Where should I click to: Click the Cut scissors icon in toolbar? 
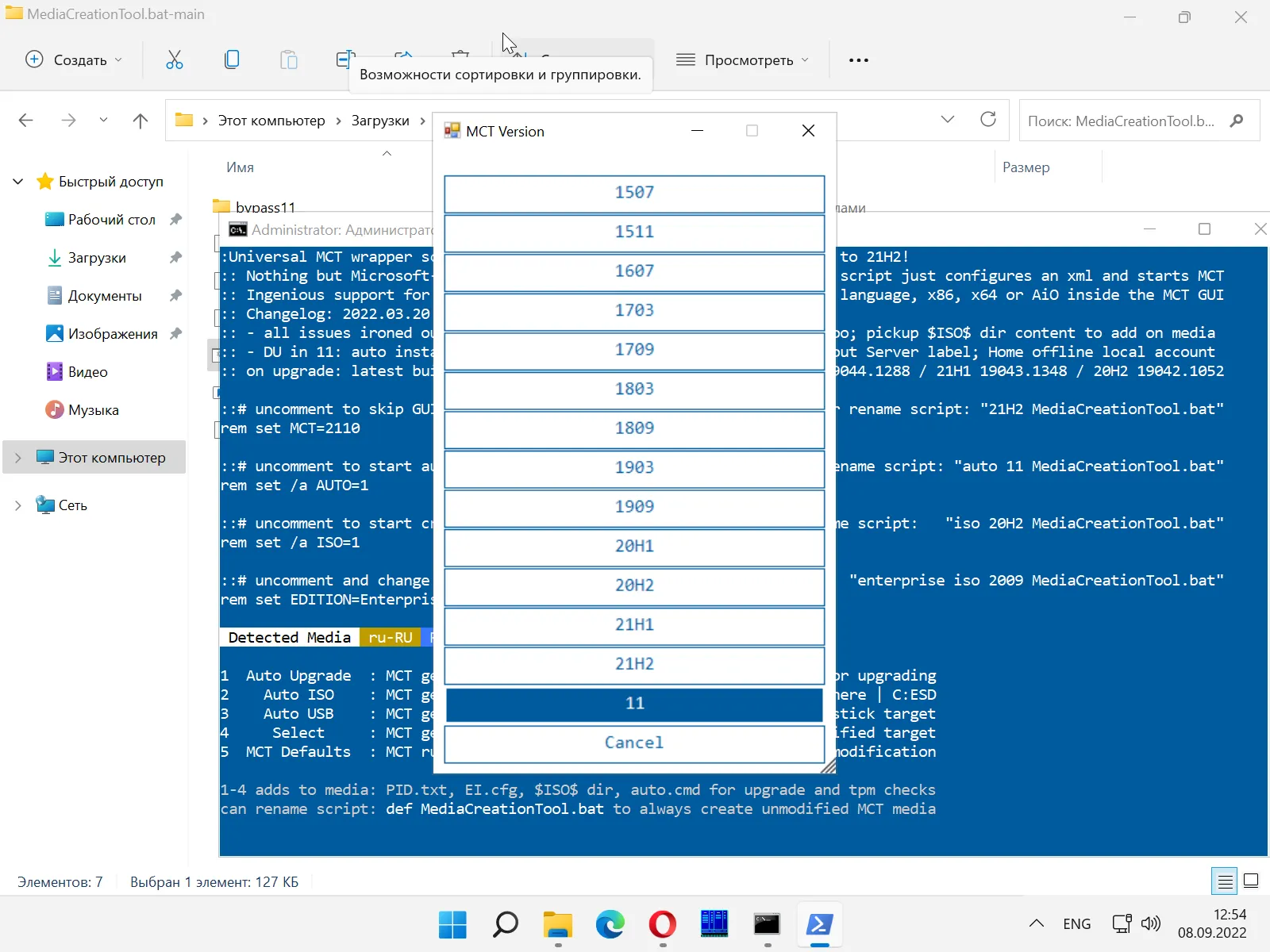(174, 59)
